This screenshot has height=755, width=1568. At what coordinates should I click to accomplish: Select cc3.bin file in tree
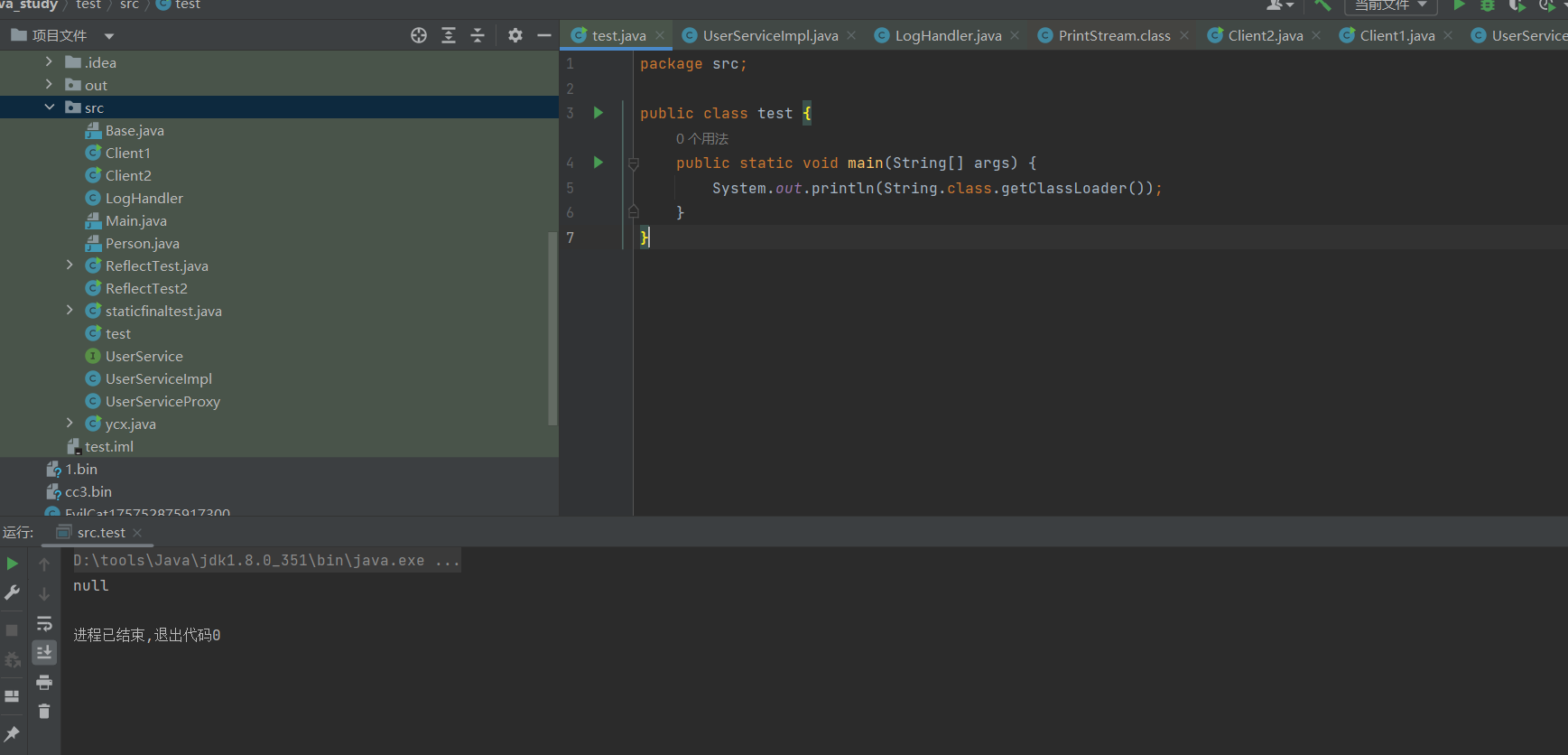pos(79,491)
